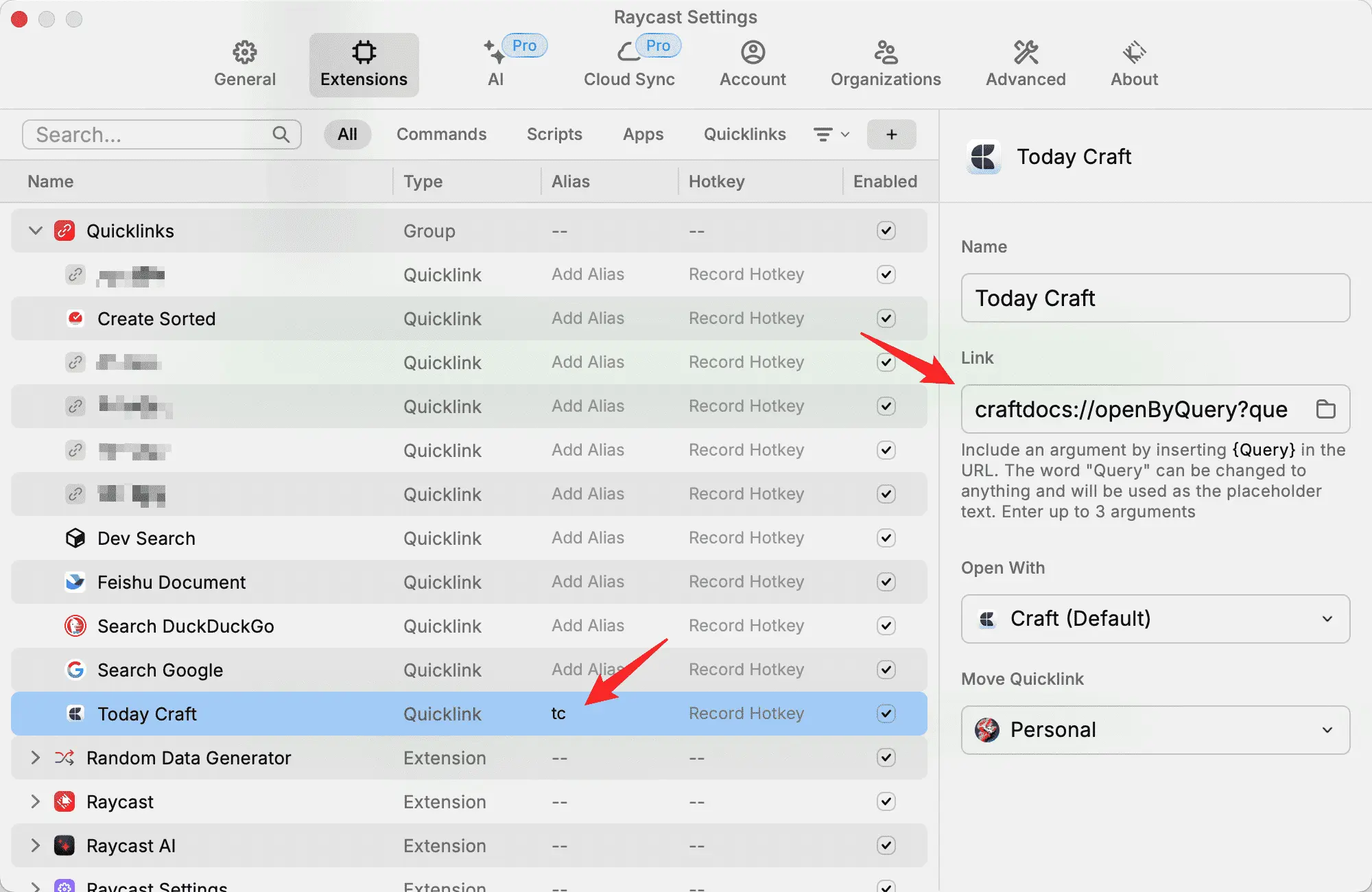Toggle Random Data Generator enabled checkbox

[886, 758]
